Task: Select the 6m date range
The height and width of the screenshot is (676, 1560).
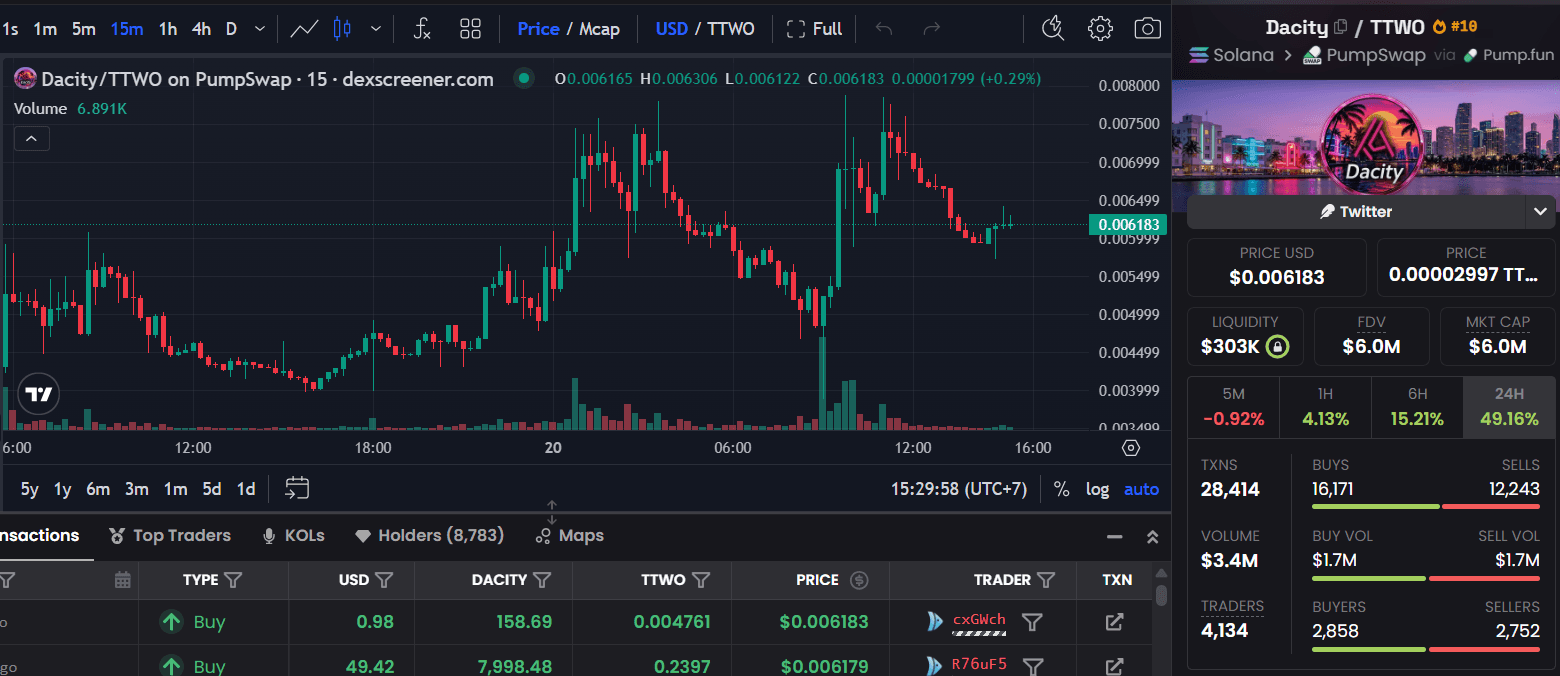Action: [x=97, y=489]
